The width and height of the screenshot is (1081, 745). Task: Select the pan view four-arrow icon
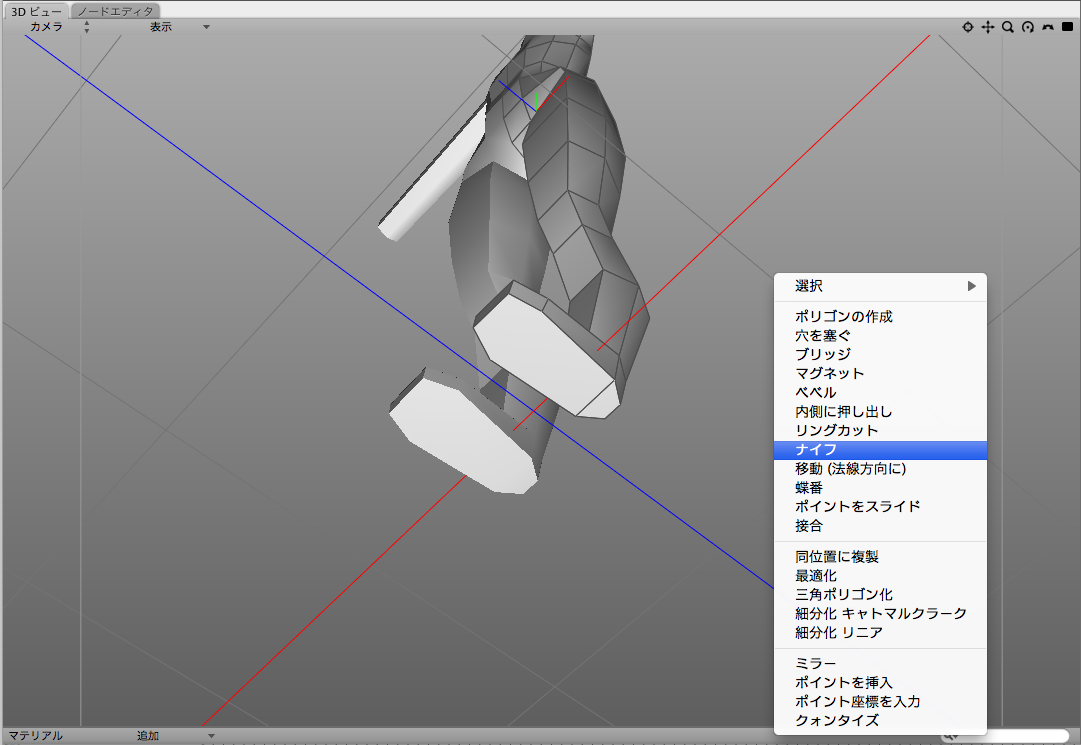pos(988,27)
